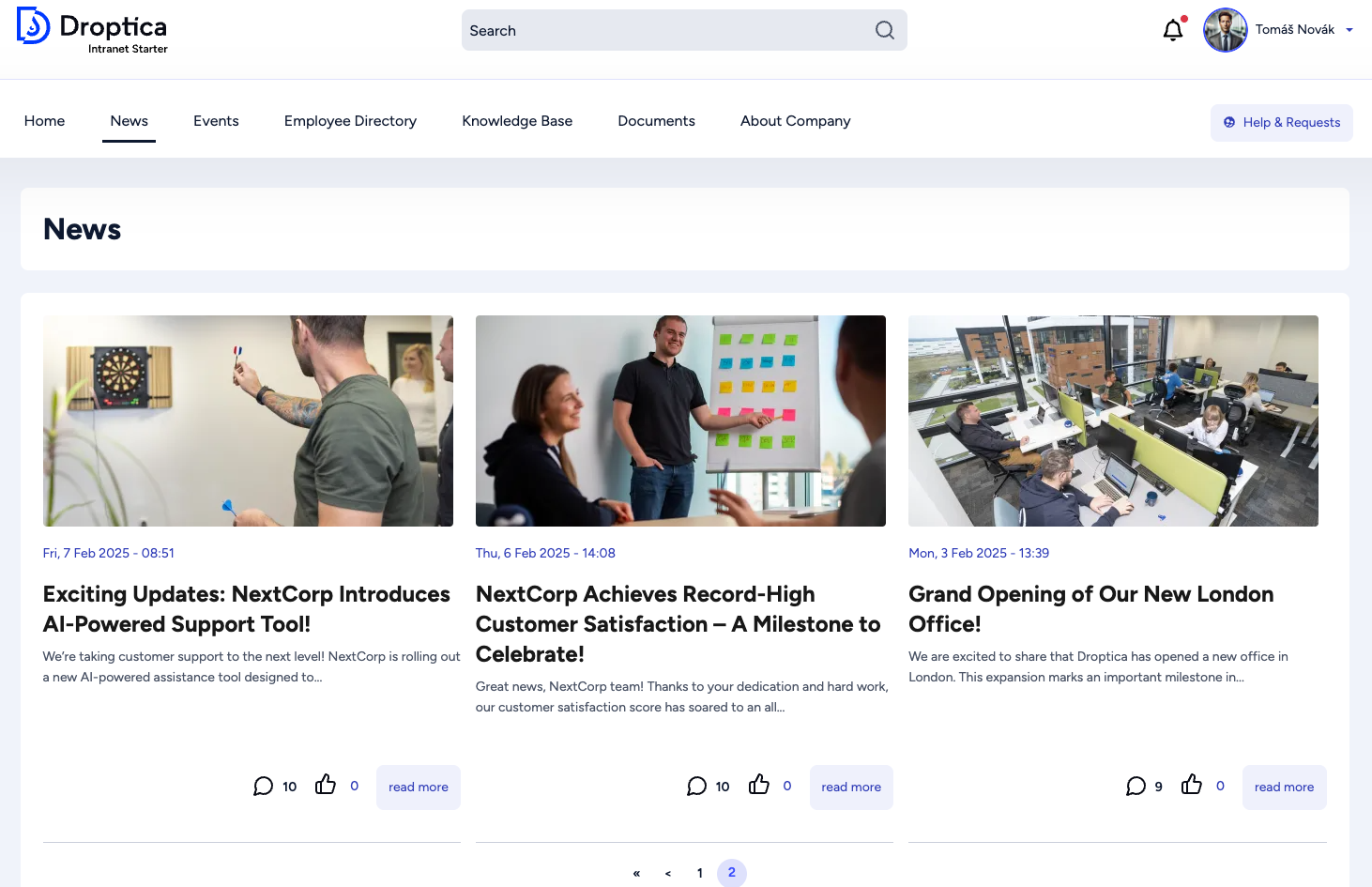
Task: Open the Employee Directory page
Action: 350,120
